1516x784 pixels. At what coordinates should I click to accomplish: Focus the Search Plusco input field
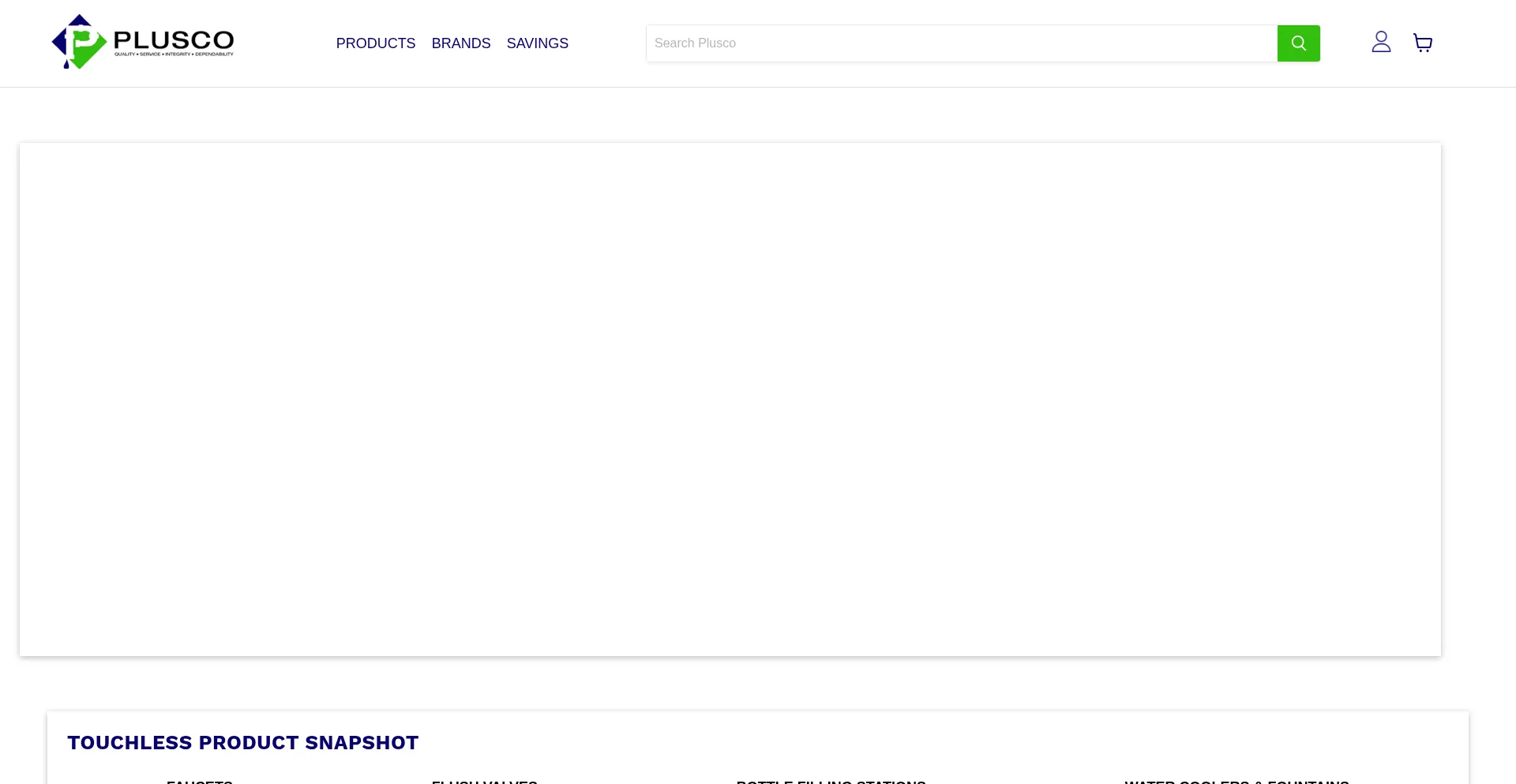click(961, 43)
